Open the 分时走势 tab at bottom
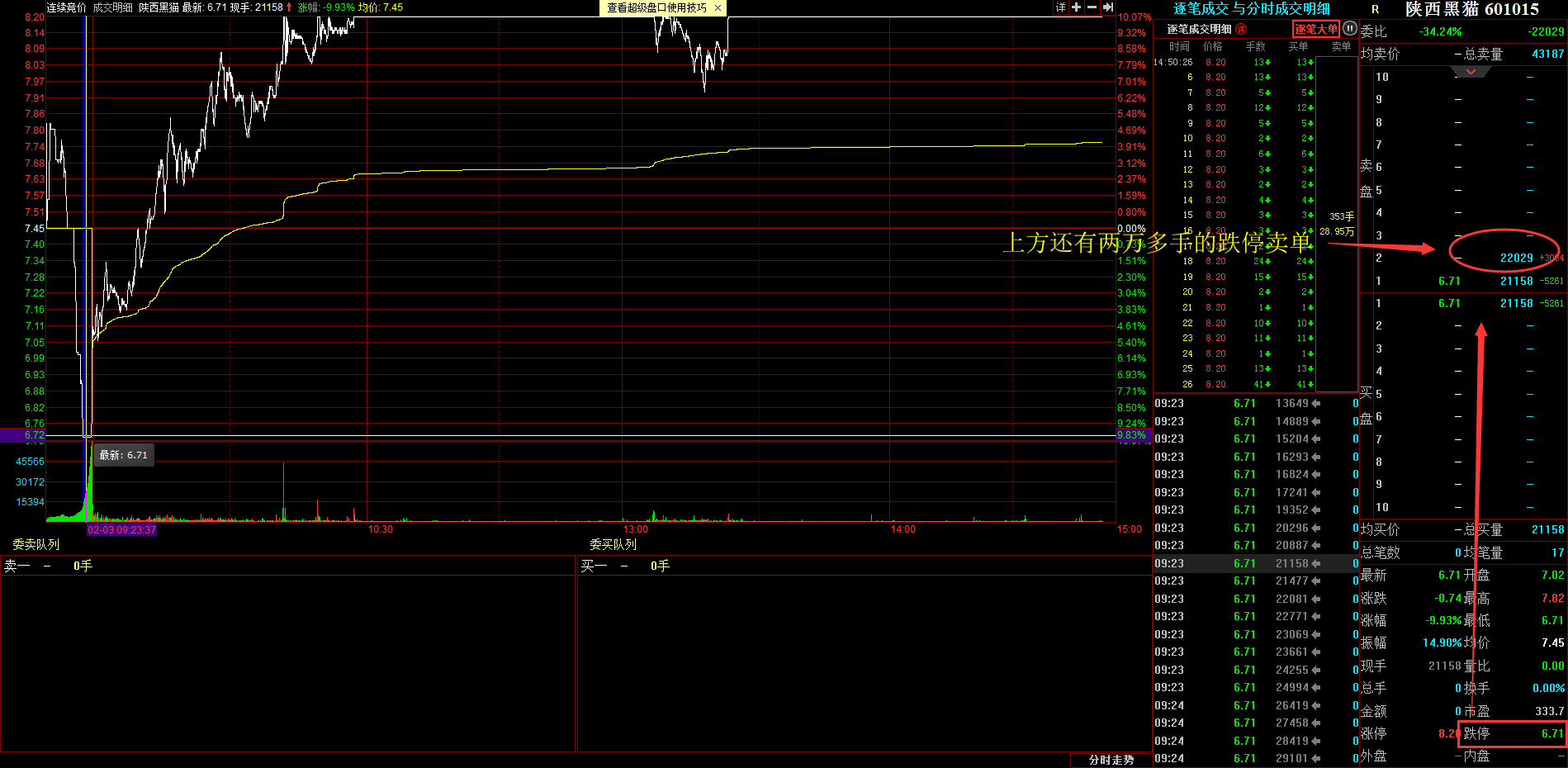Viewport: 1568px width, 768px height. click(1111, 760)
